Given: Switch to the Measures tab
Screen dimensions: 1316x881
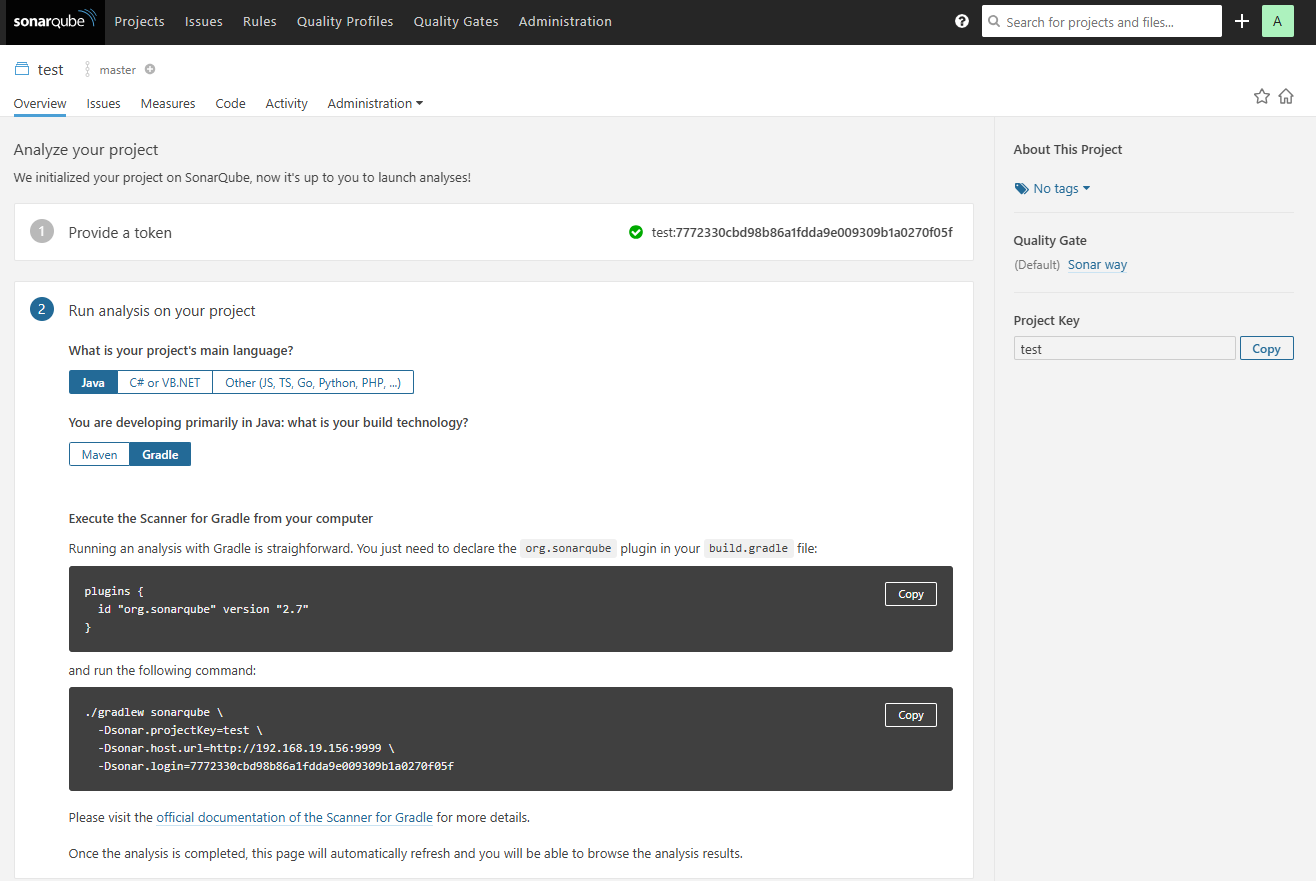Looking at the screenshot, I should point(168,103).
